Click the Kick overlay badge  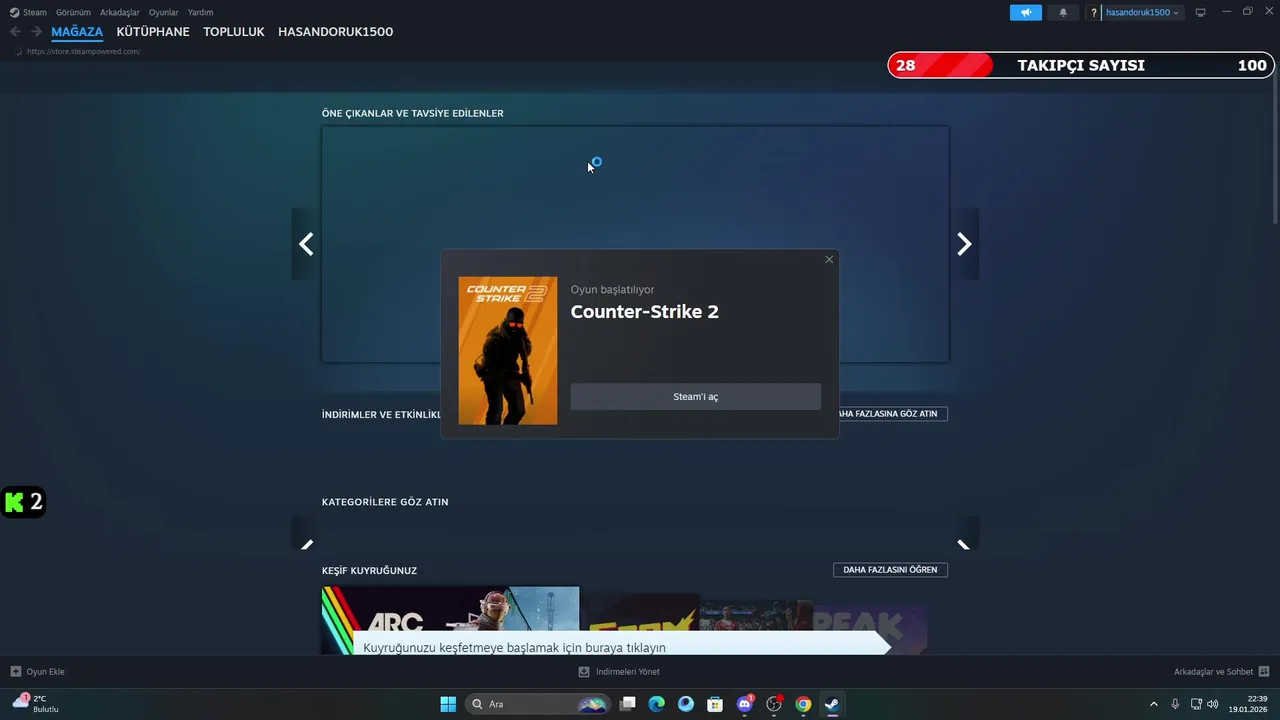pos(23,502)
